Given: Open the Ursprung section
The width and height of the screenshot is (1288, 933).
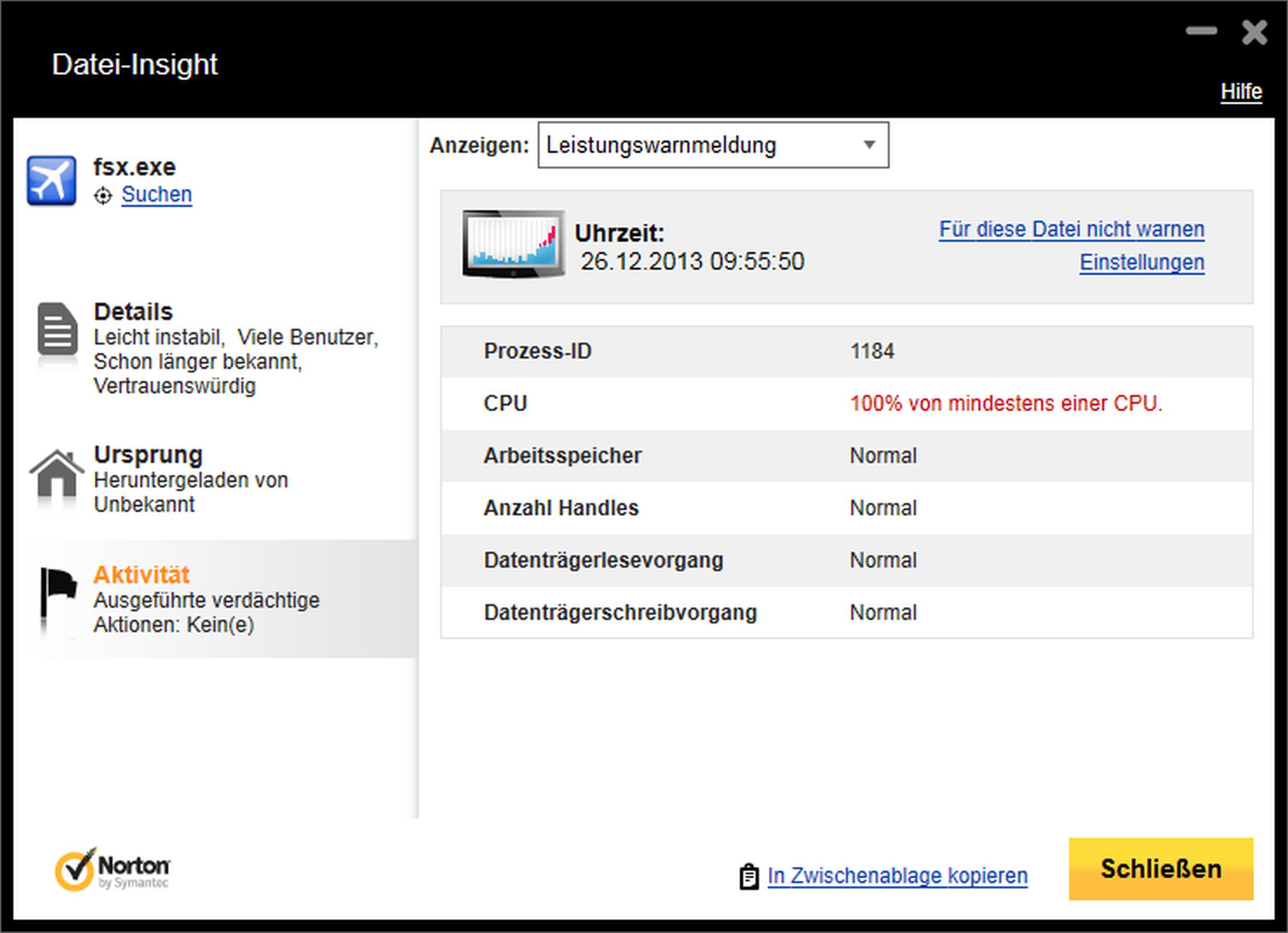Looking at the screenshot, I should 148,455.
